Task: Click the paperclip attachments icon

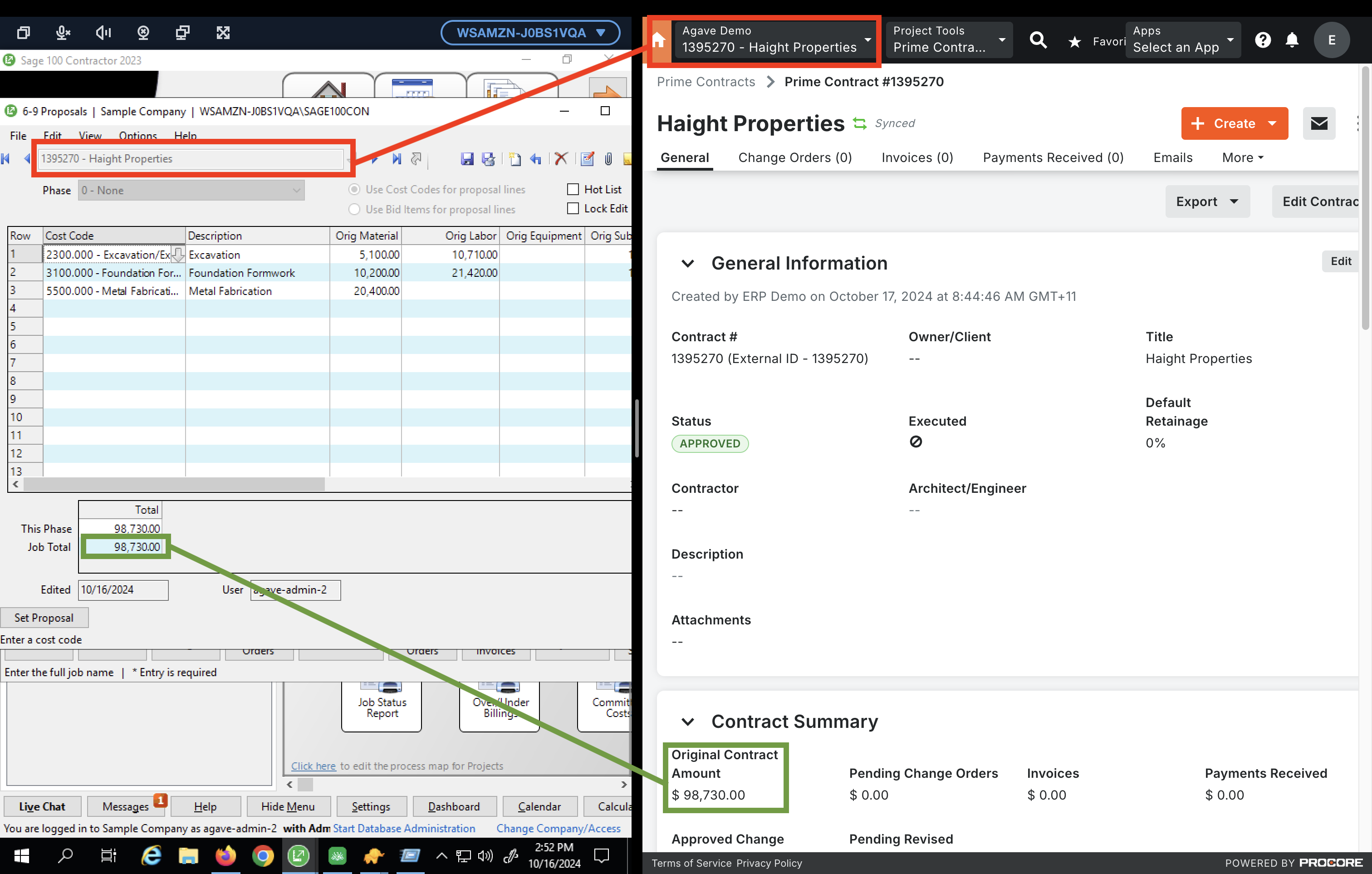Action: [x=608, y=159]
